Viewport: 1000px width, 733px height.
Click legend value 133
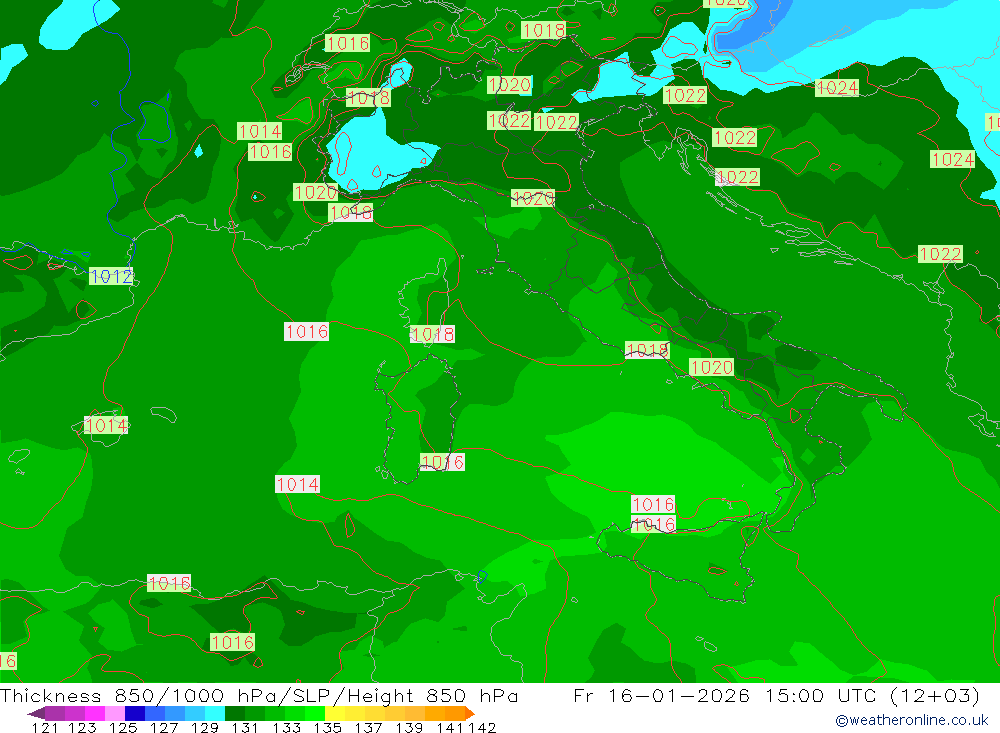[286, 728]
